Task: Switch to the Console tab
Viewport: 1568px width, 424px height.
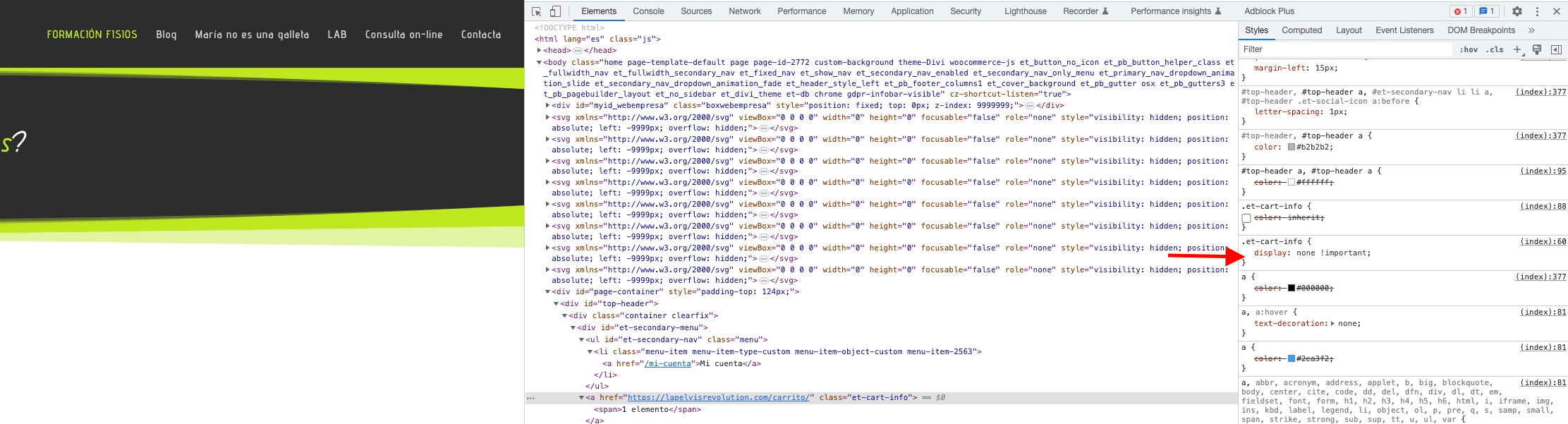Action: point(648,11)
